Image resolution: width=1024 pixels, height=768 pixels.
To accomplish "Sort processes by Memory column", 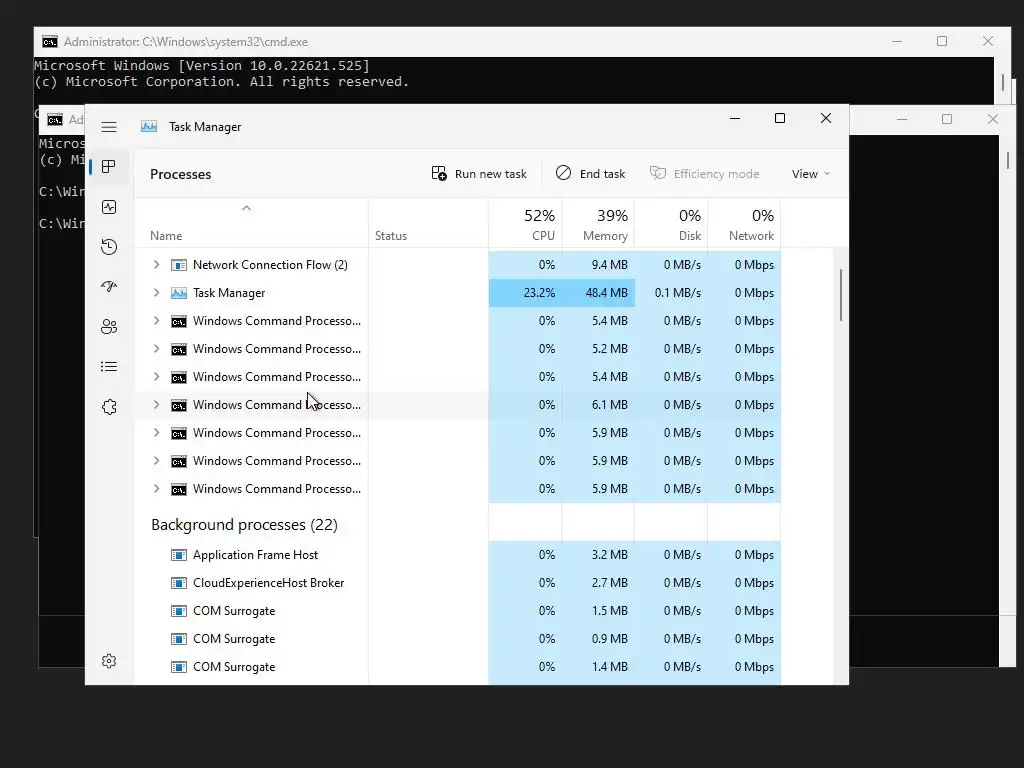I will [598, 224].
